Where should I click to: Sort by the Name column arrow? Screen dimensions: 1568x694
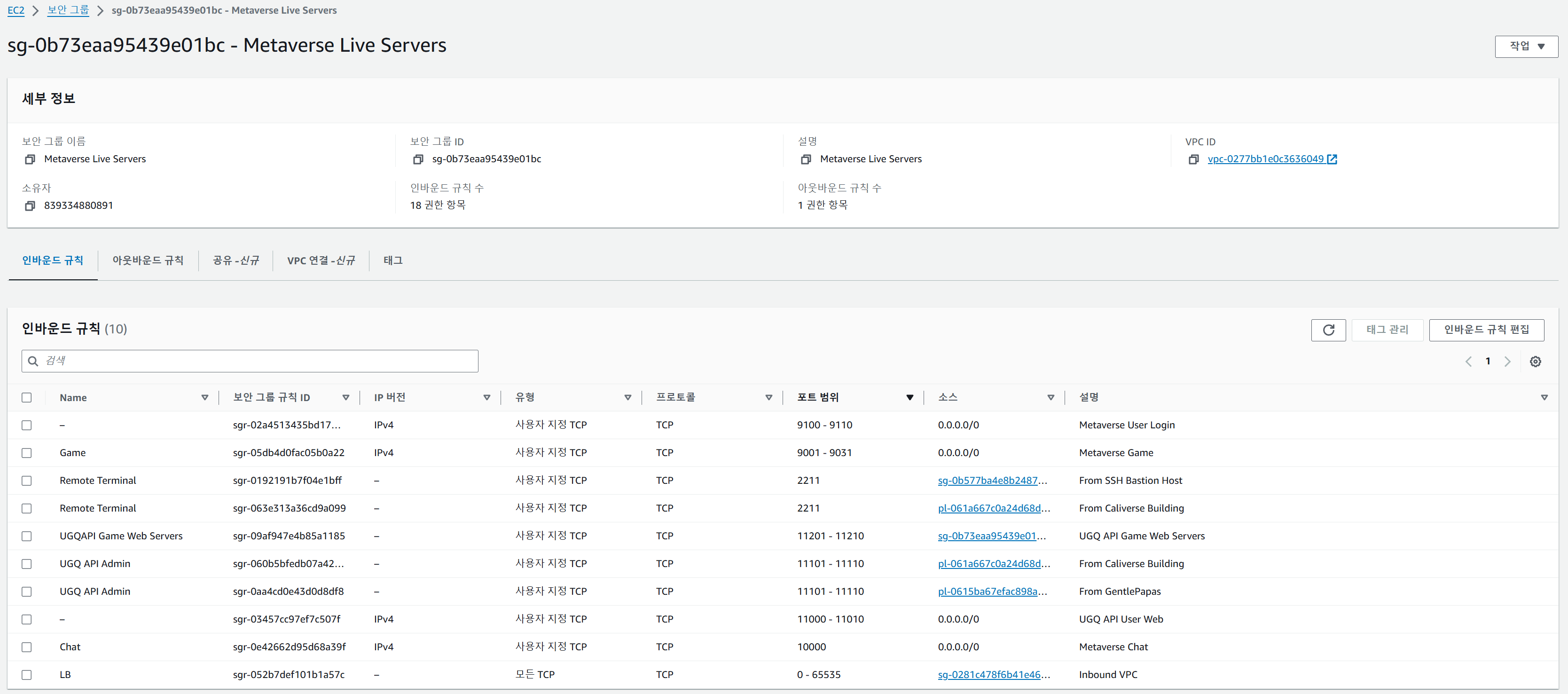(204, 397)
